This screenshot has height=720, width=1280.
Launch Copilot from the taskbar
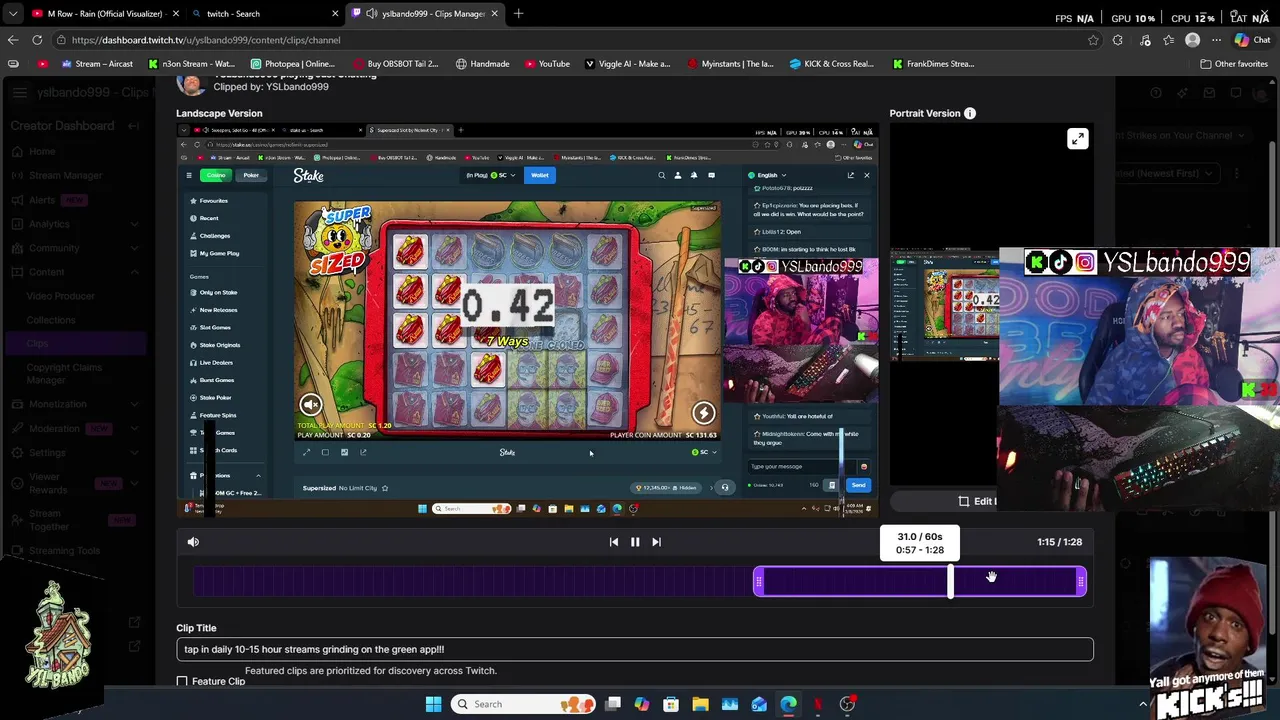642,704
